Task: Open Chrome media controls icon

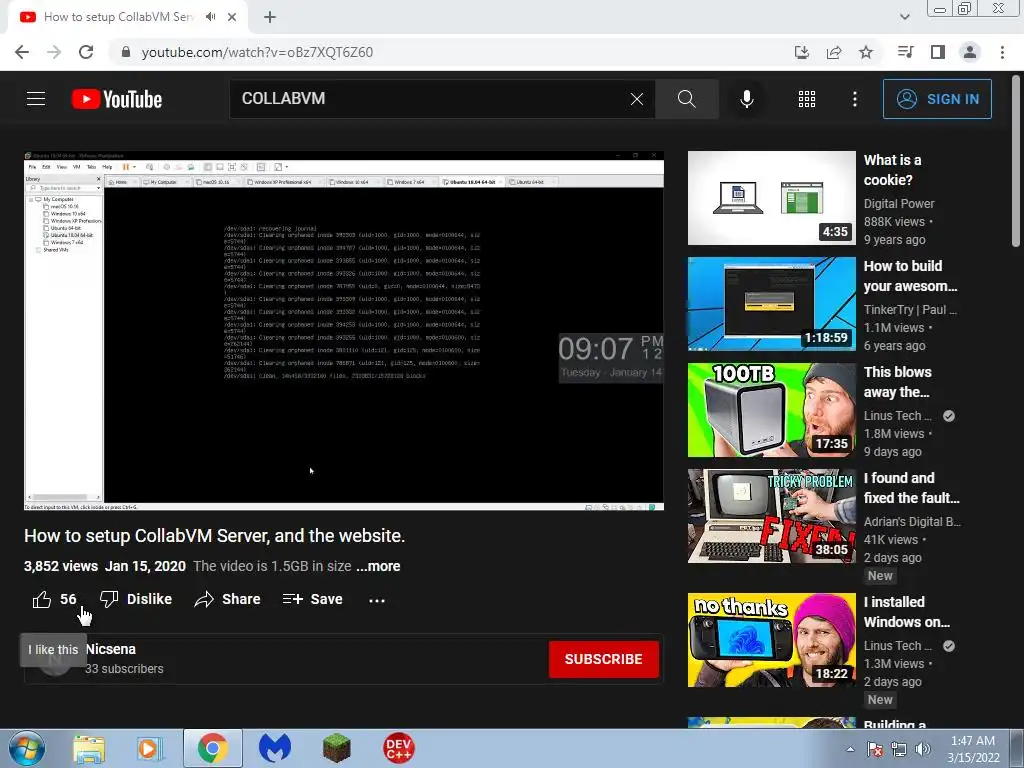Action: pos(905,52)
